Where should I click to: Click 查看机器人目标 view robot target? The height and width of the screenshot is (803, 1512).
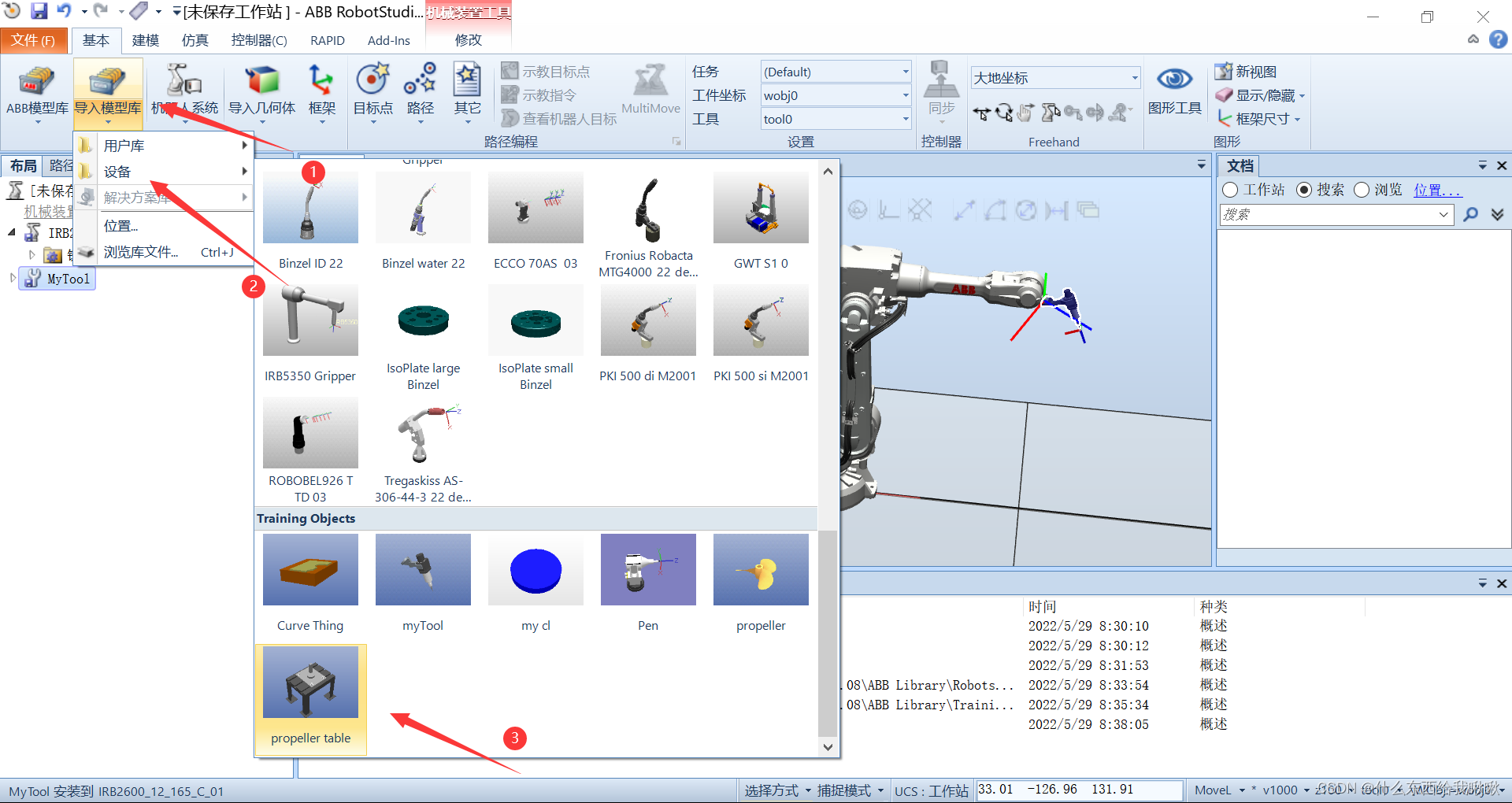(559, 119)
